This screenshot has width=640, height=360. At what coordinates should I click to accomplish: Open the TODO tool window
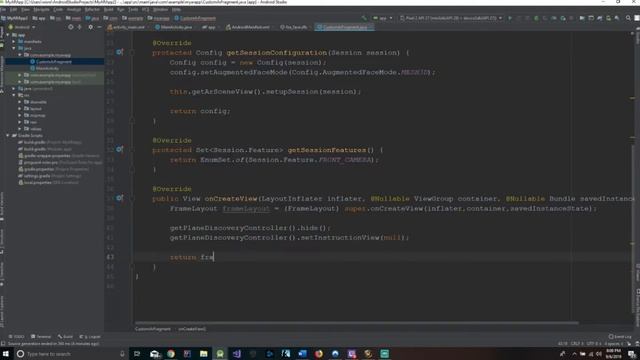[x=17, y=337]
